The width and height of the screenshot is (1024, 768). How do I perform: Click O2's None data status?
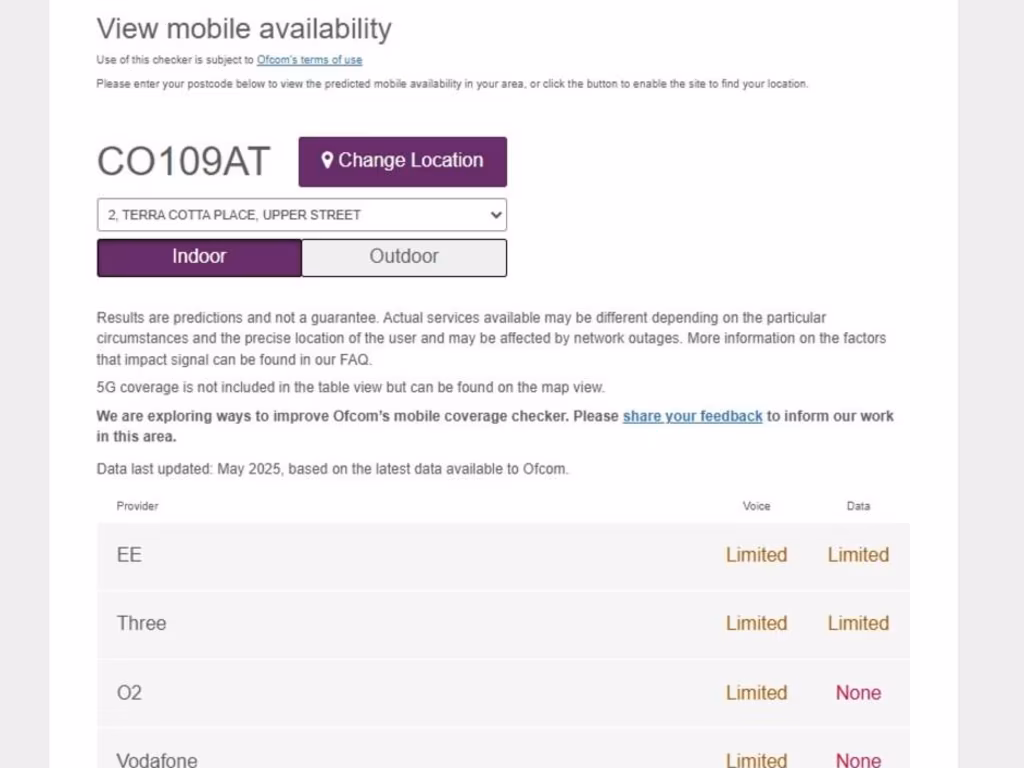[x=858, y=692]
